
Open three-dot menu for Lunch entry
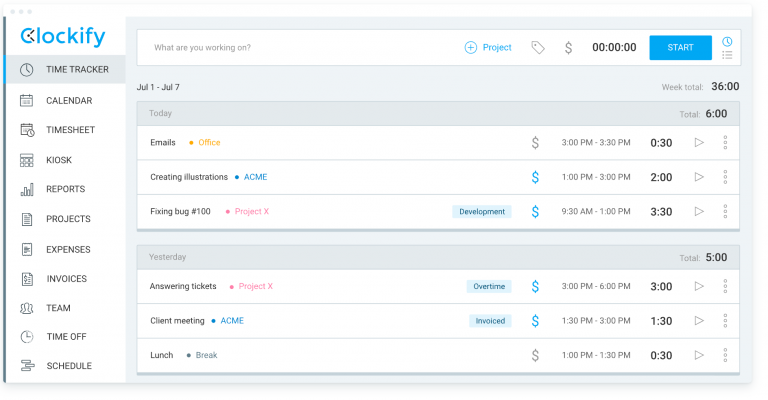pos(725,355)
